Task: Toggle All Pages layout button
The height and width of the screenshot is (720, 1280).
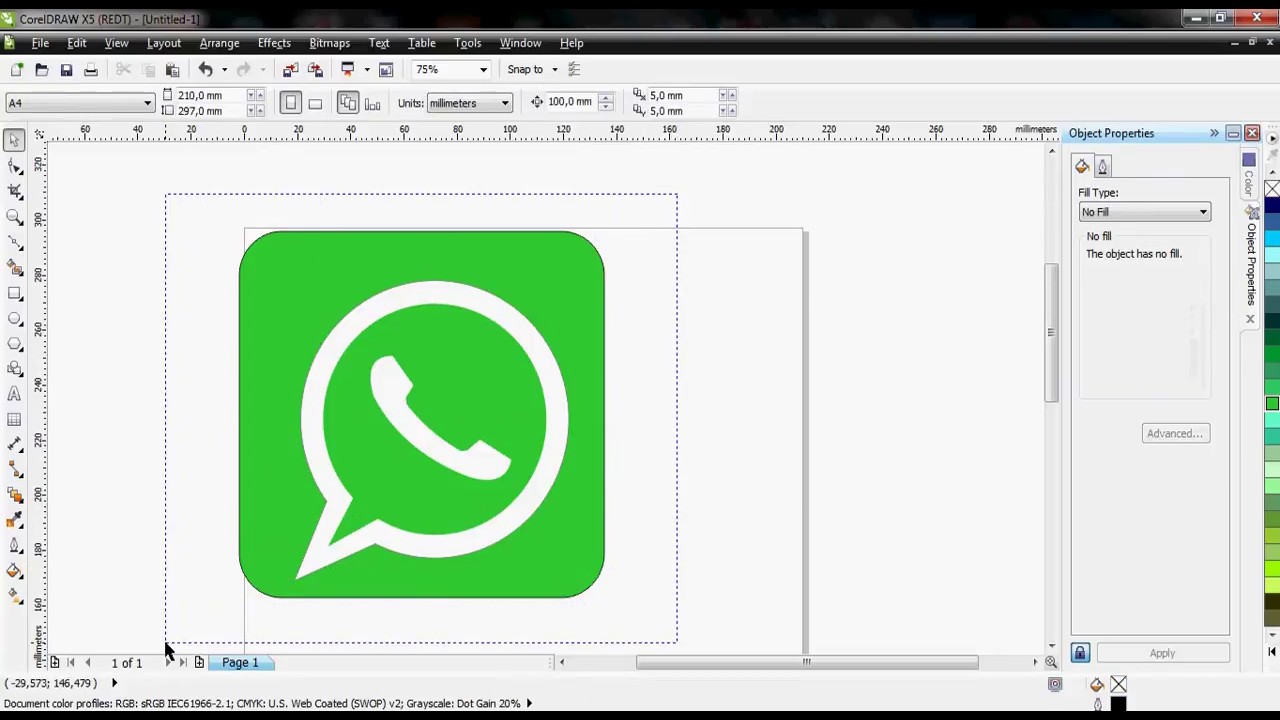Action: click(x=348, y=103)
